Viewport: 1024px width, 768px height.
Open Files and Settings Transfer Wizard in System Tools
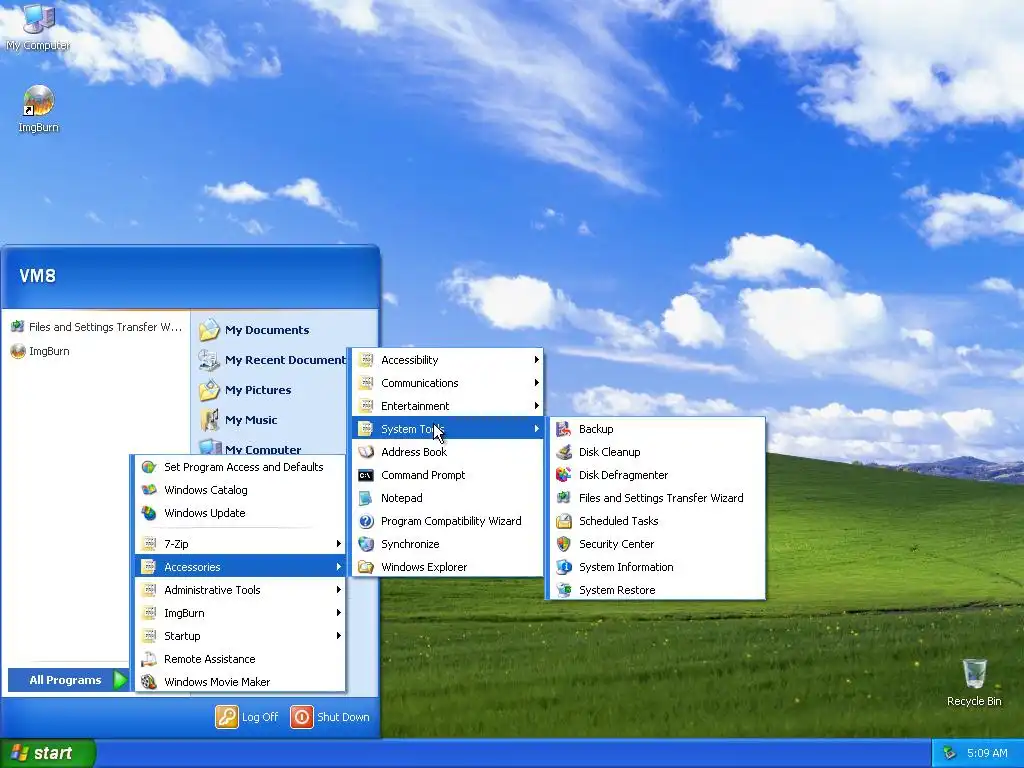click(x=656, y=498)
